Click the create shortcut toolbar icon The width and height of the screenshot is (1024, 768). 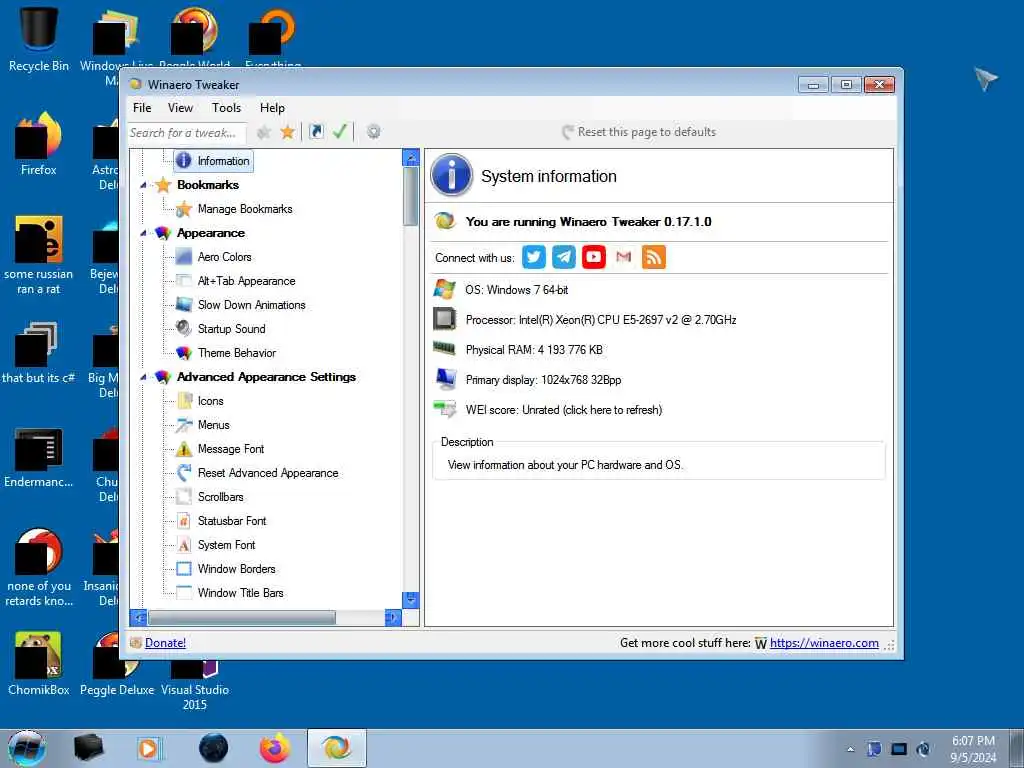click(x=317, y=132)
